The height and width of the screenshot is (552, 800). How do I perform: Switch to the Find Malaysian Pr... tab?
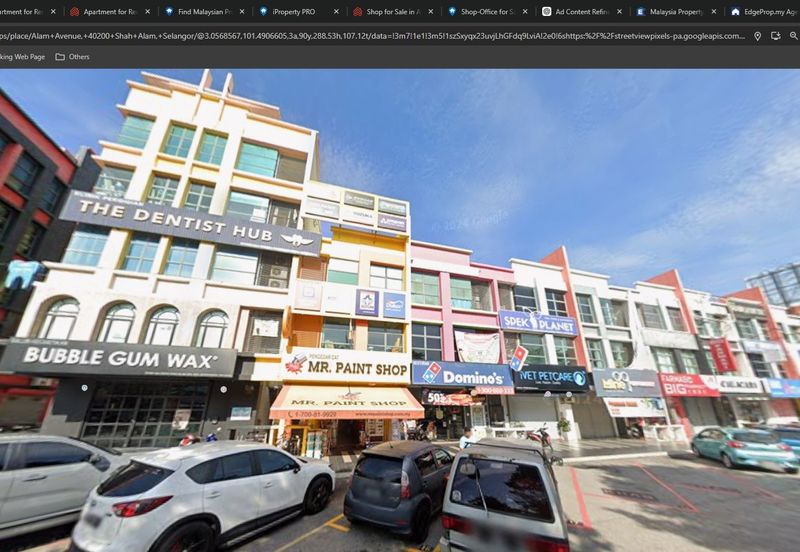pyautogui.click(x=203, y=12)
